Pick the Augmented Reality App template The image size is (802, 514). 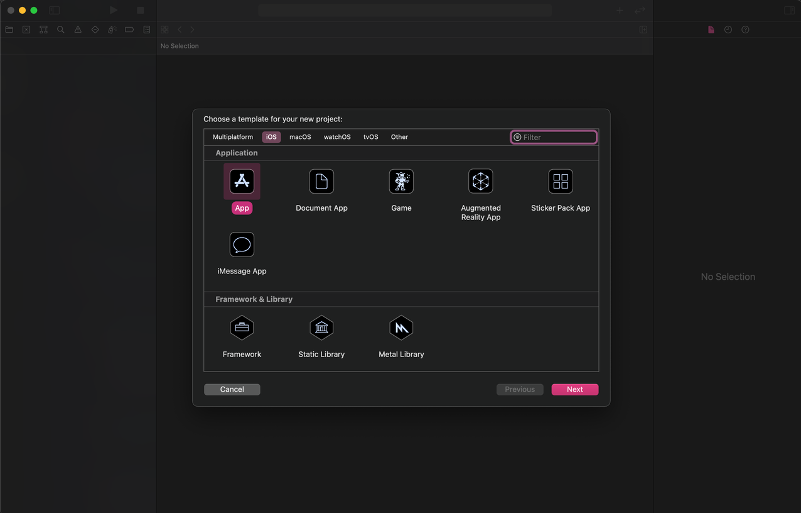(x=480, y=194)
